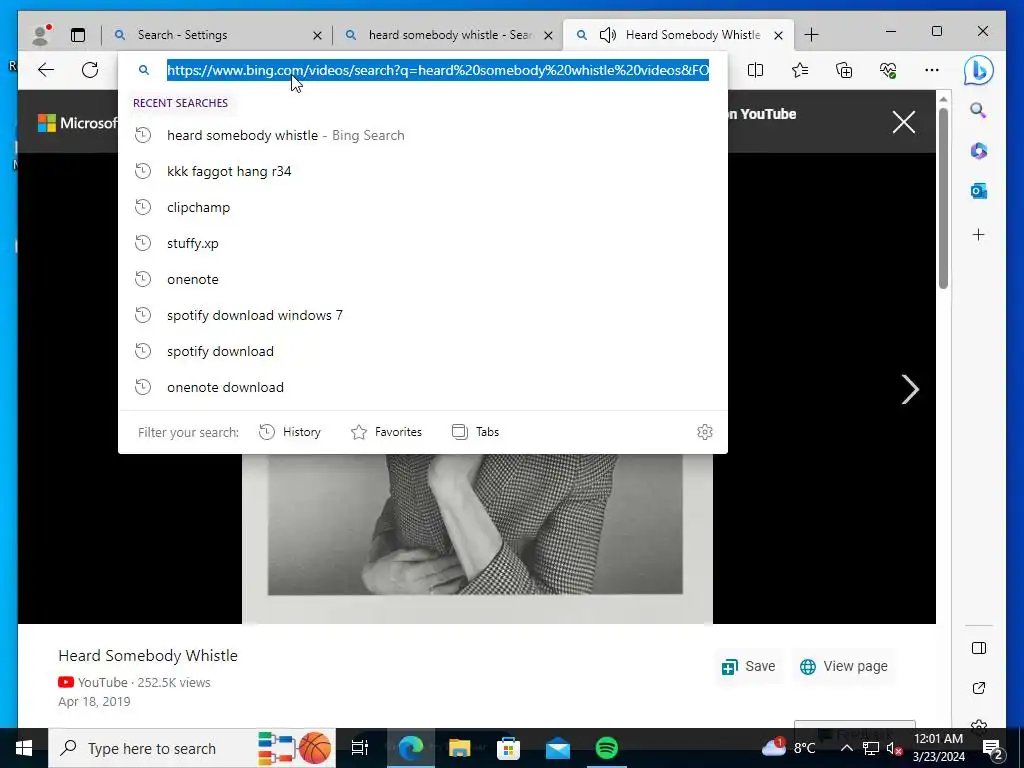Add app to sidebar with plus icon
The height and width of the screenshot is (768, 1024).
[x=978, y=234]
